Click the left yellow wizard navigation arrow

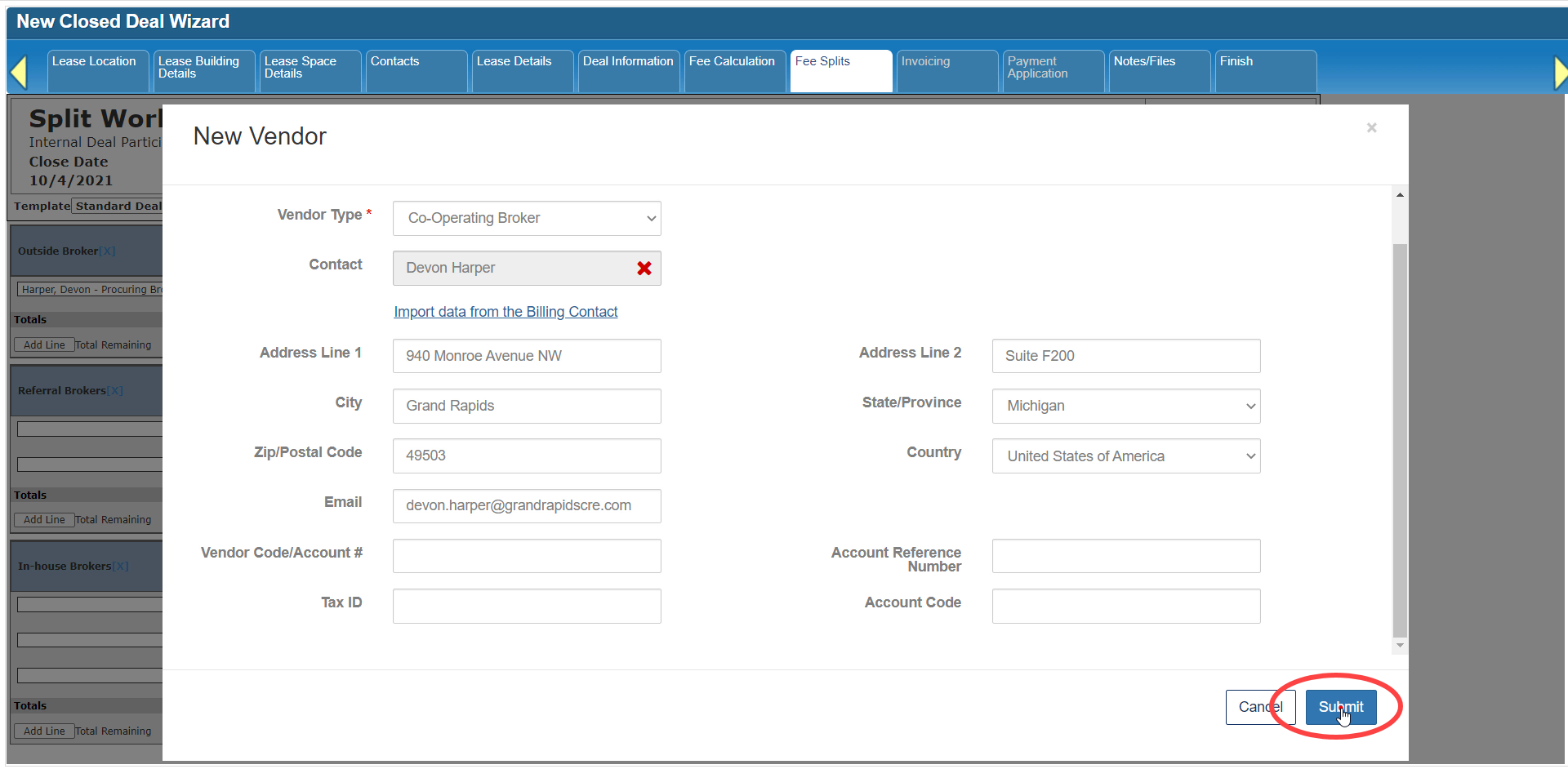tap(19, 72)
